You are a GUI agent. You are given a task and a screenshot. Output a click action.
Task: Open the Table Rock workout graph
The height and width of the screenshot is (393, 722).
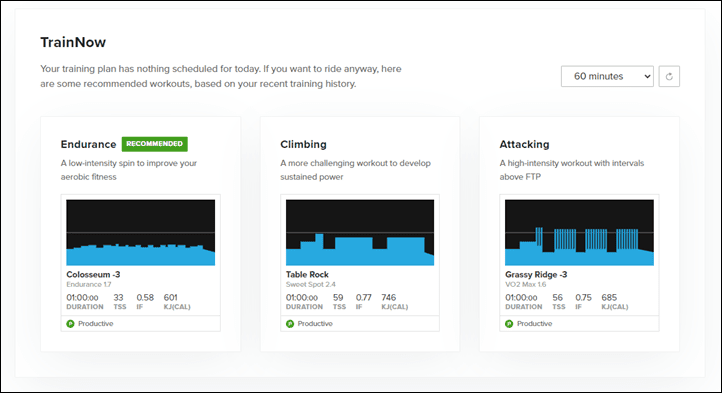(x=360, y=232)
